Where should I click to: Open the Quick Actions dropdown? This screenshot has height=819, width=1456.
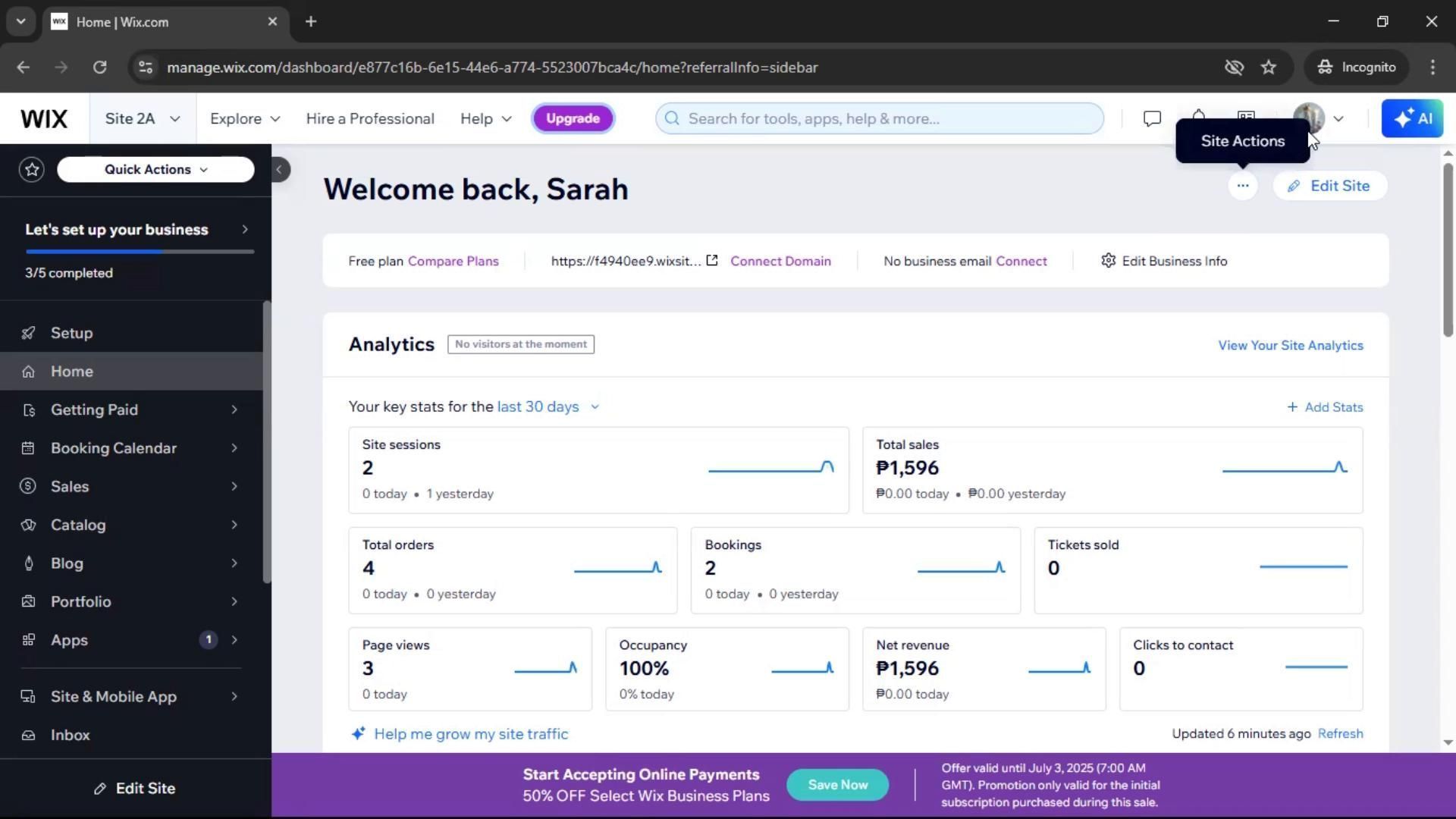coord(155,169)
